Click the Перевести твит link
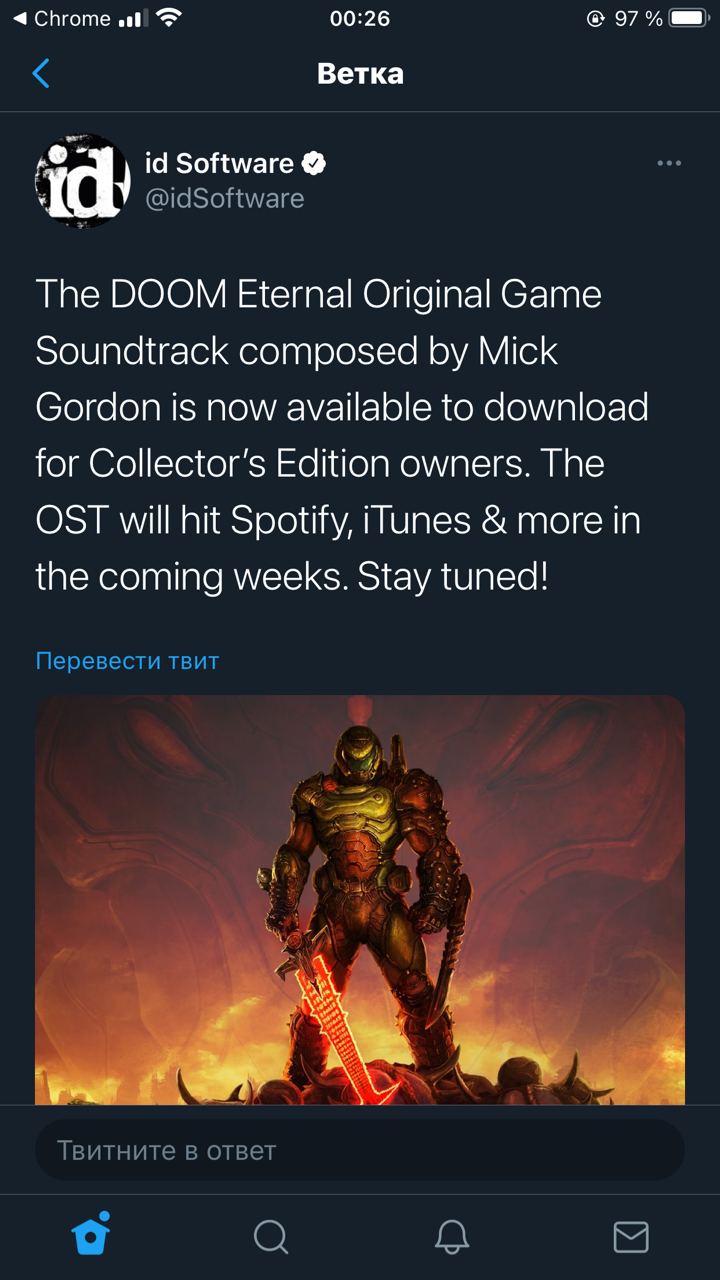The image size is (720, 1280). tap(127, 660)
